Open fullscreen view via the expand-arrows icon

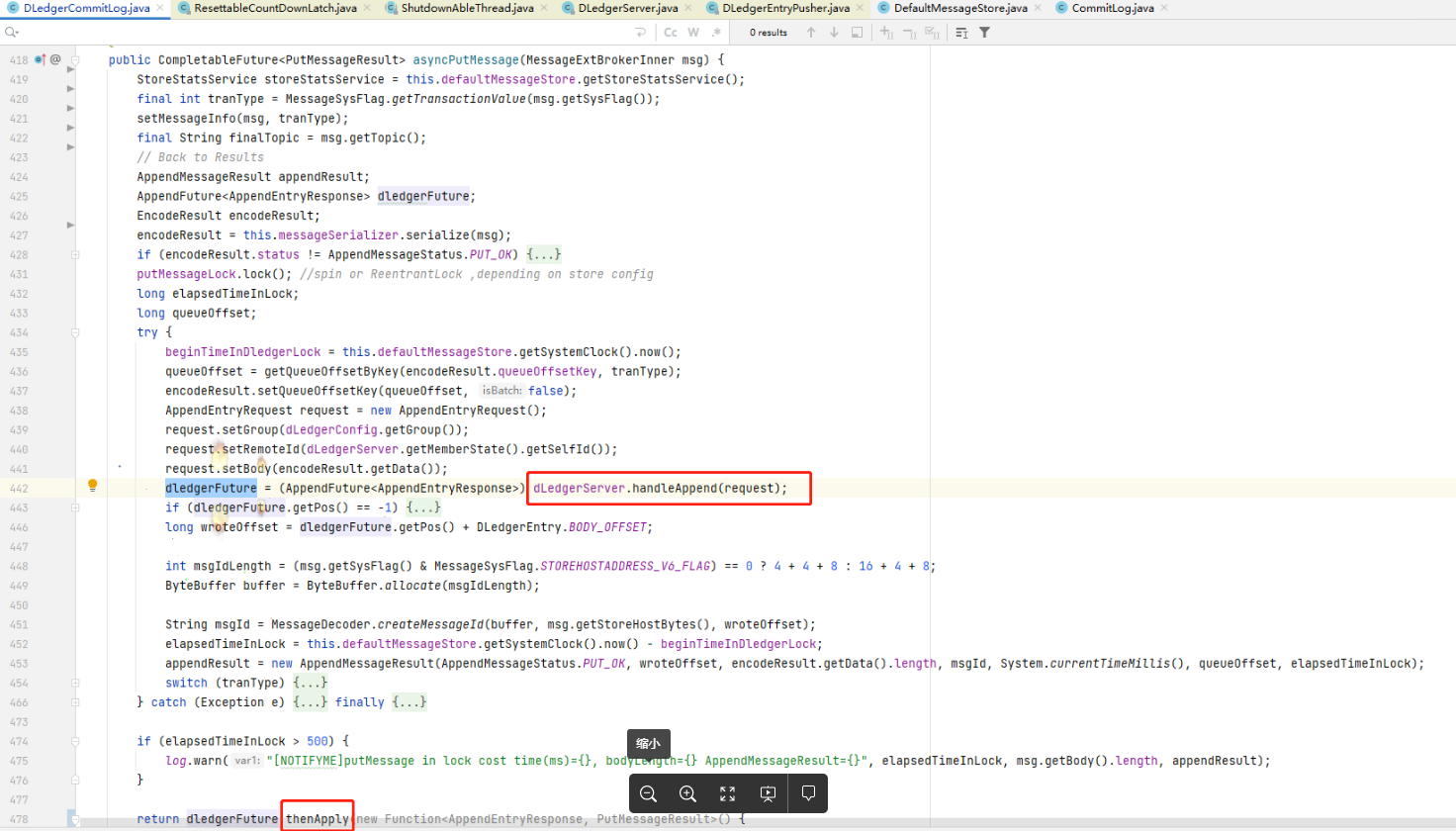727,793
